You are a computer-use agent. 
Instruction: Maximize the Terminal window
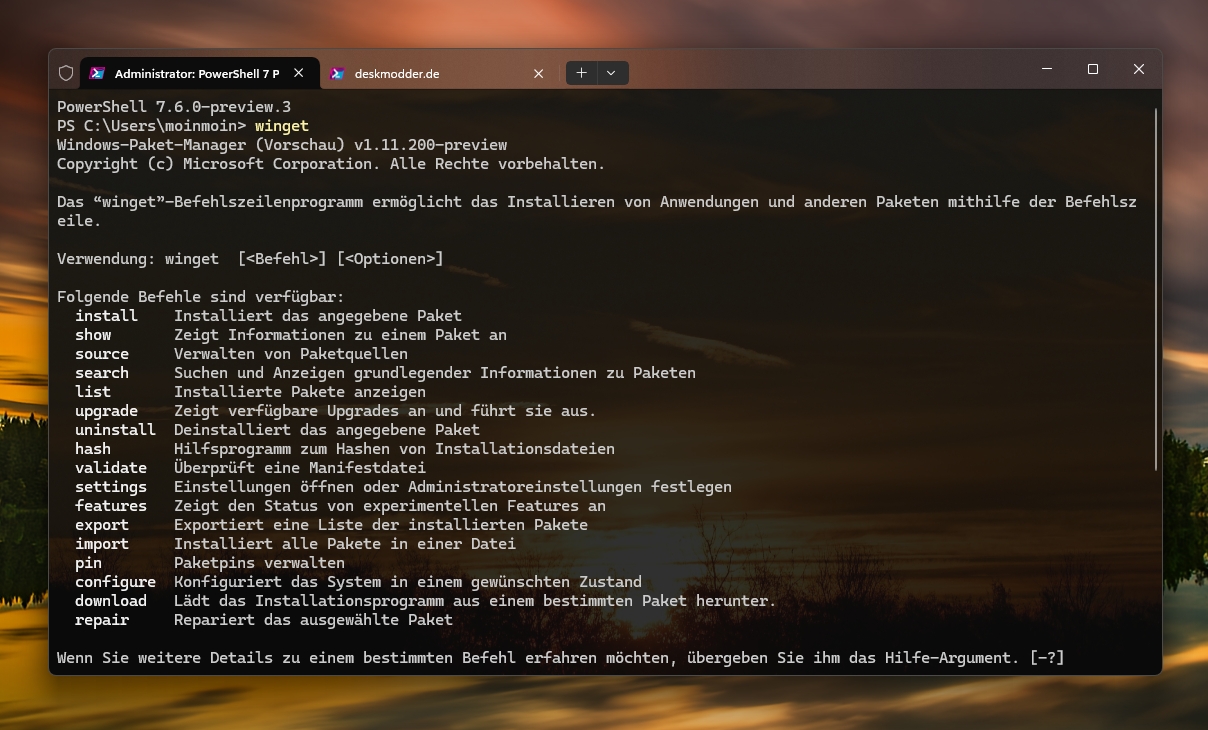[x=1093, y=69]
